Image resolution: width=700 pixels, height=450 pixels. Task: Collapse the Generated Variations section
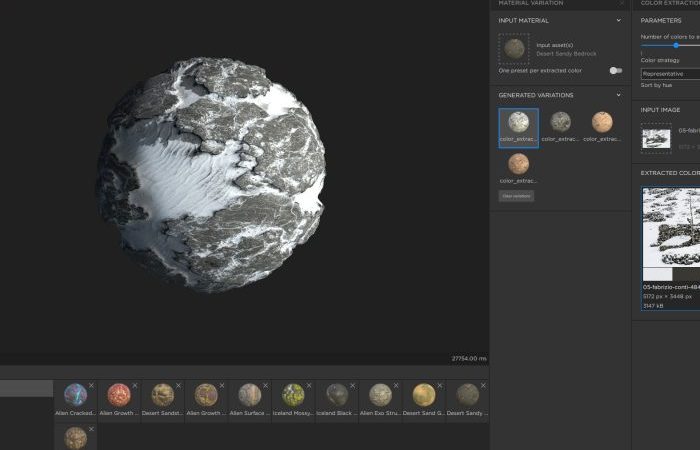(618, 95)
